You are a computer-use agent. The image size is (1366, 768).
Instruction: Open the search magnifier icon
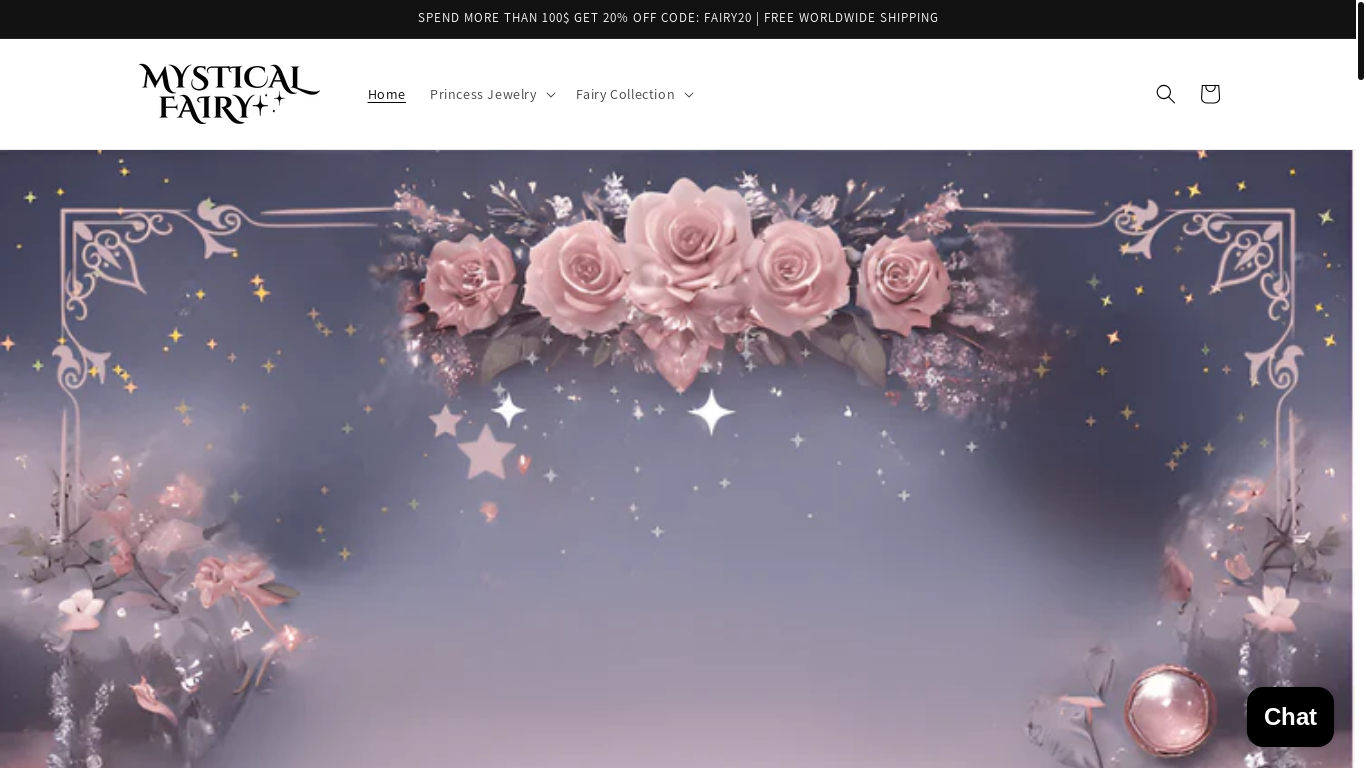(1165, 94)
